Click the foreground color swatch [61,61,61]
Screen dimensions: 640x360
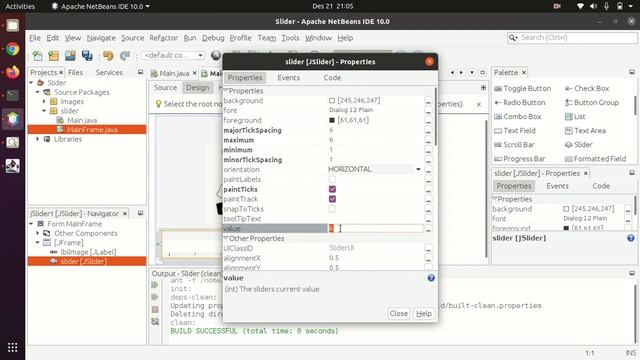[x=332, y=120]
